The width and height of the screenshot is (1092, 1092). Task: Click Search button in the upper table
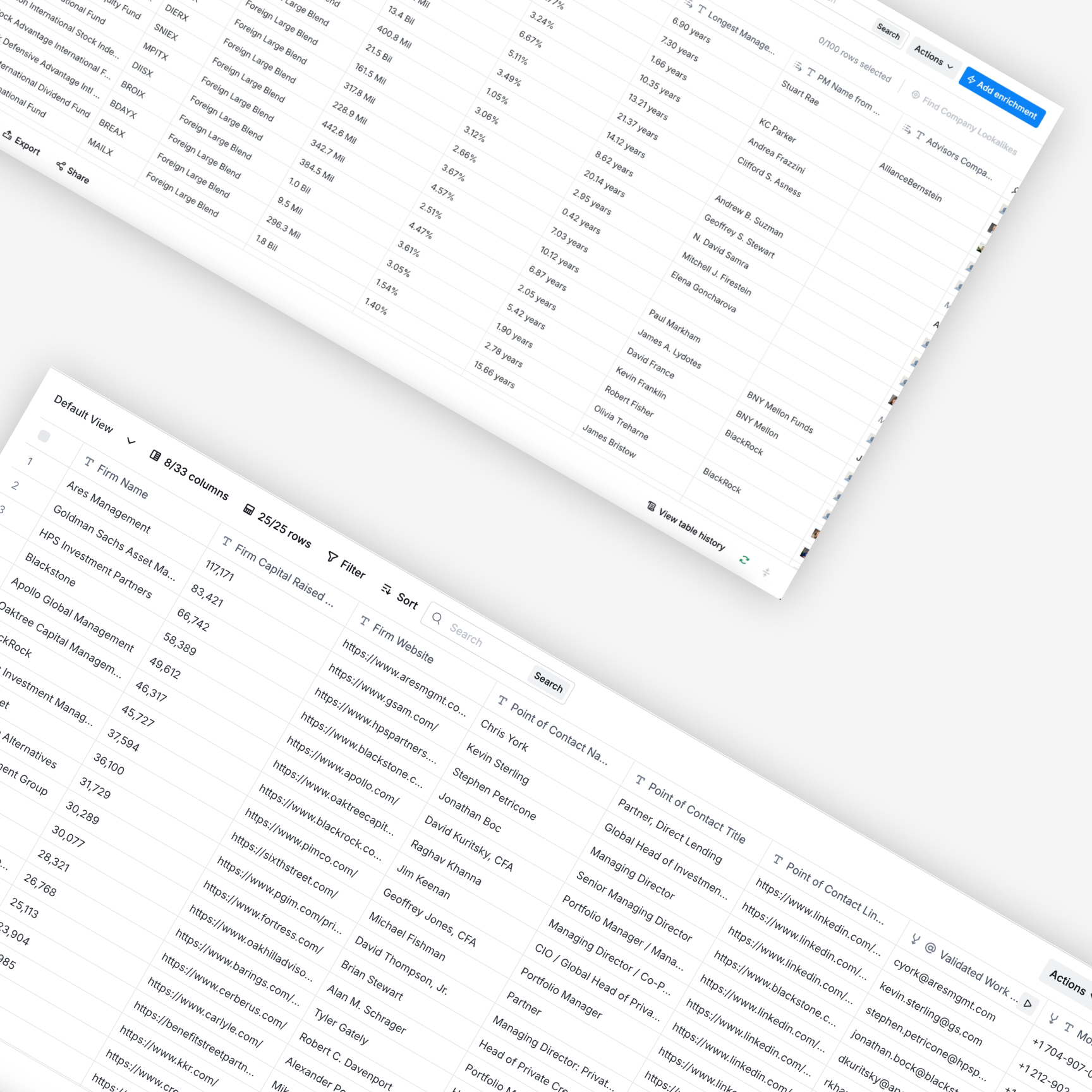[889, 32]
